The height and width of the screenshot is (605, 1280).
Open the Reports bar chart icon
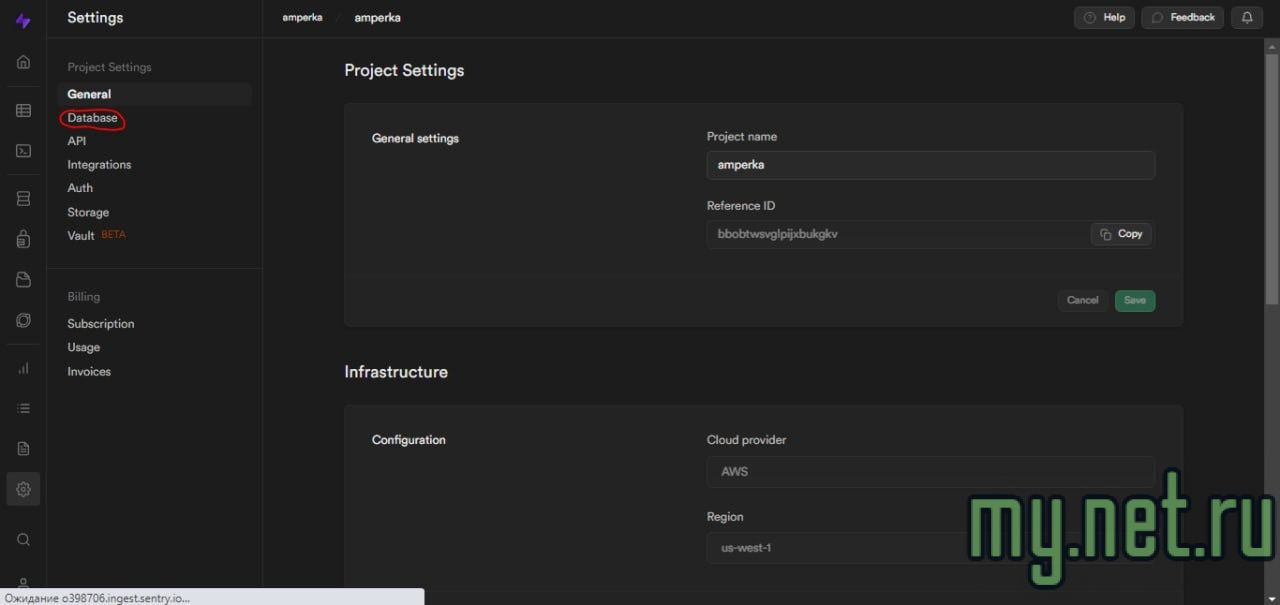pos(23,368)
